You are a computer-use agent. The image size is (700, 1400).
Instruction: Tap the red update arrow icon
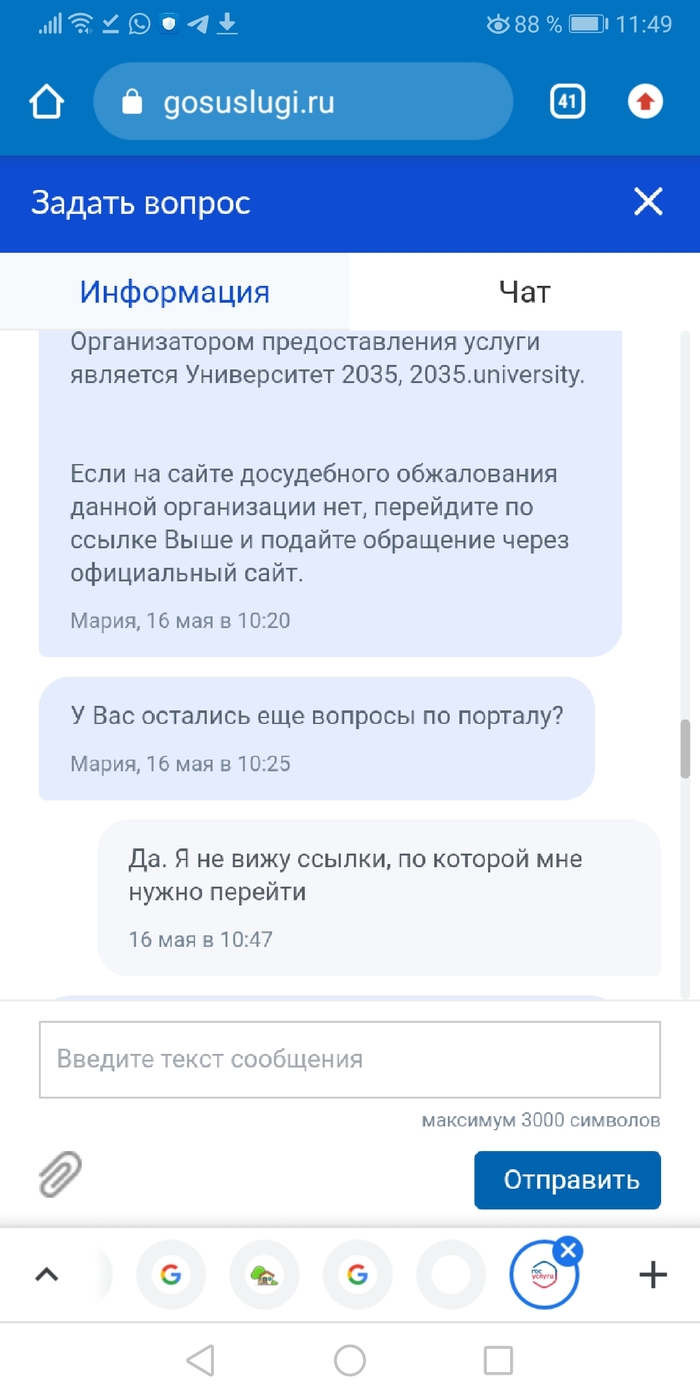[645, 102]
